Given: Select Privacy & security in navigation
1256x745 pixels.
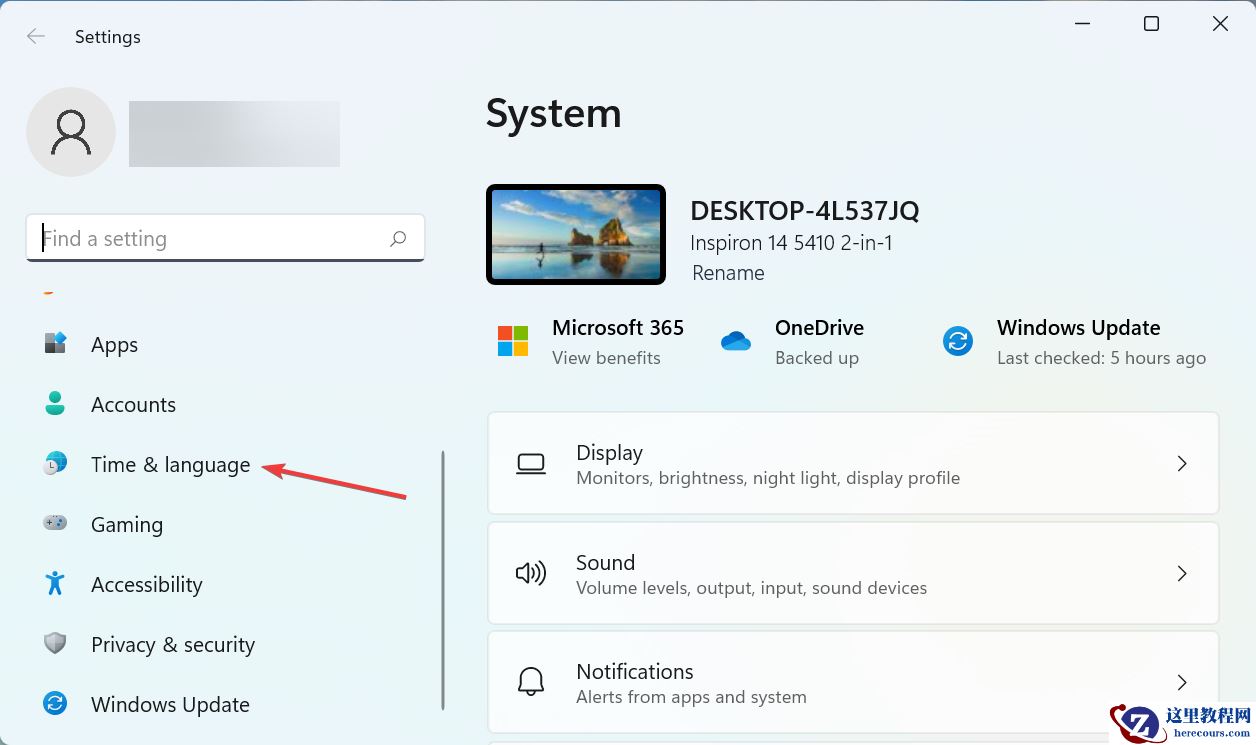Looking at the screenshot, I should coord(172,644).
